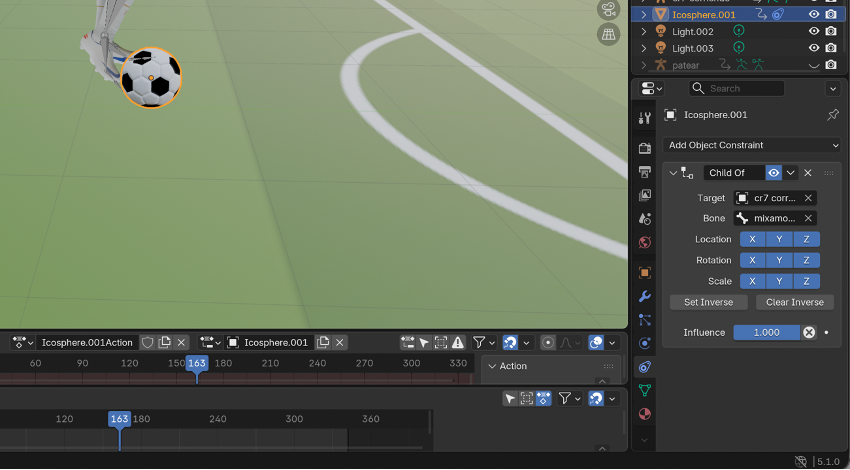The image size is (850, 470).
Task: Open dope sheet filters dropdown
Action: click(x=485, y=343)
